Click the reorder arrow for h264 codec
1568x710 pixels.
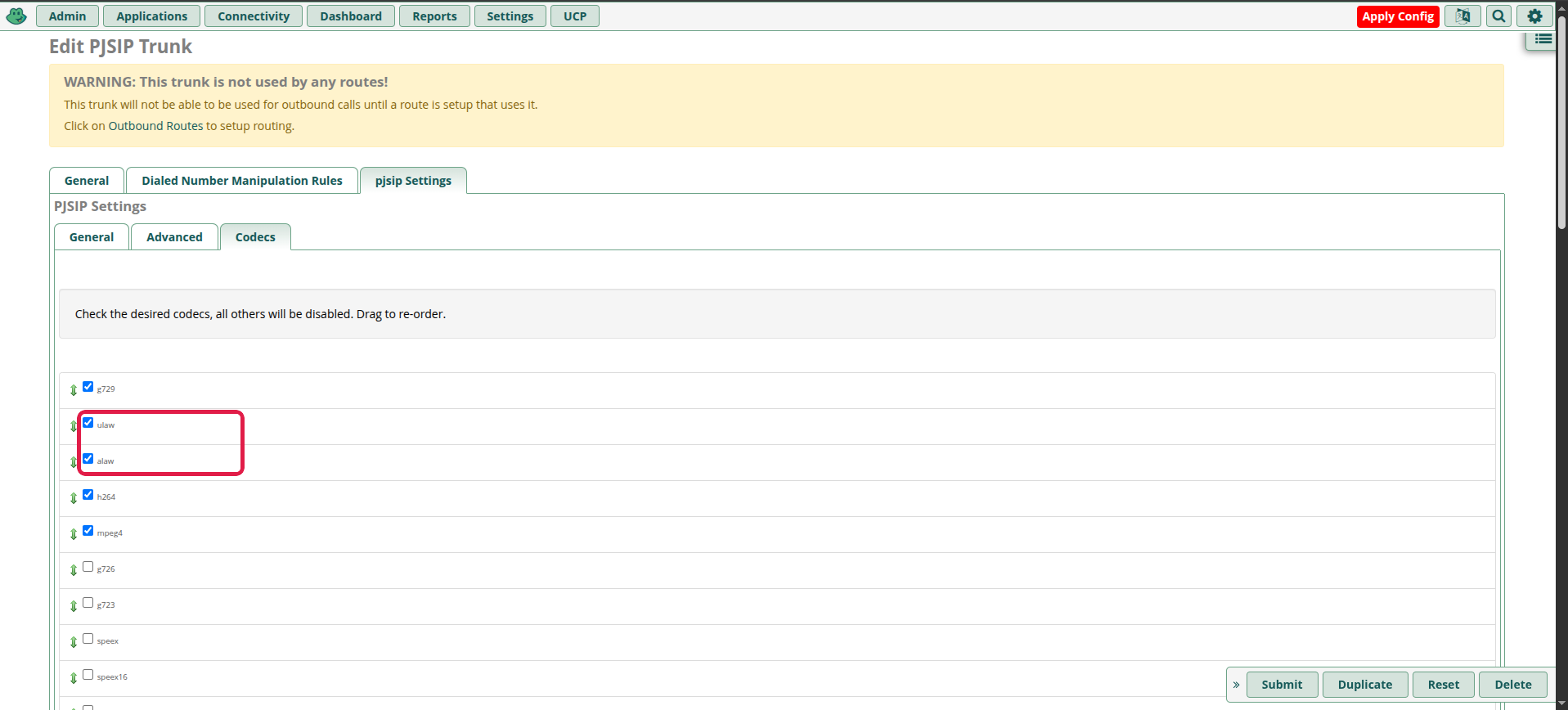coord(74,498)
